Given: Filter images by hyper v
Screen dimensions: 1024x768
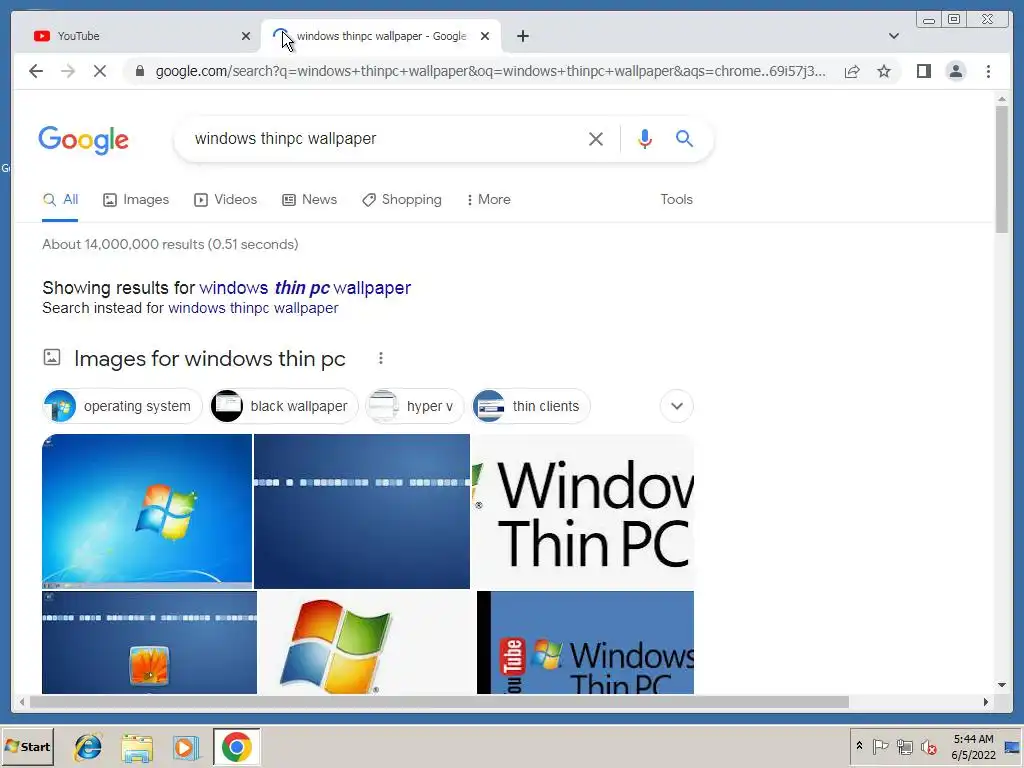Looking at the screenshot, I should coord(415,406).
